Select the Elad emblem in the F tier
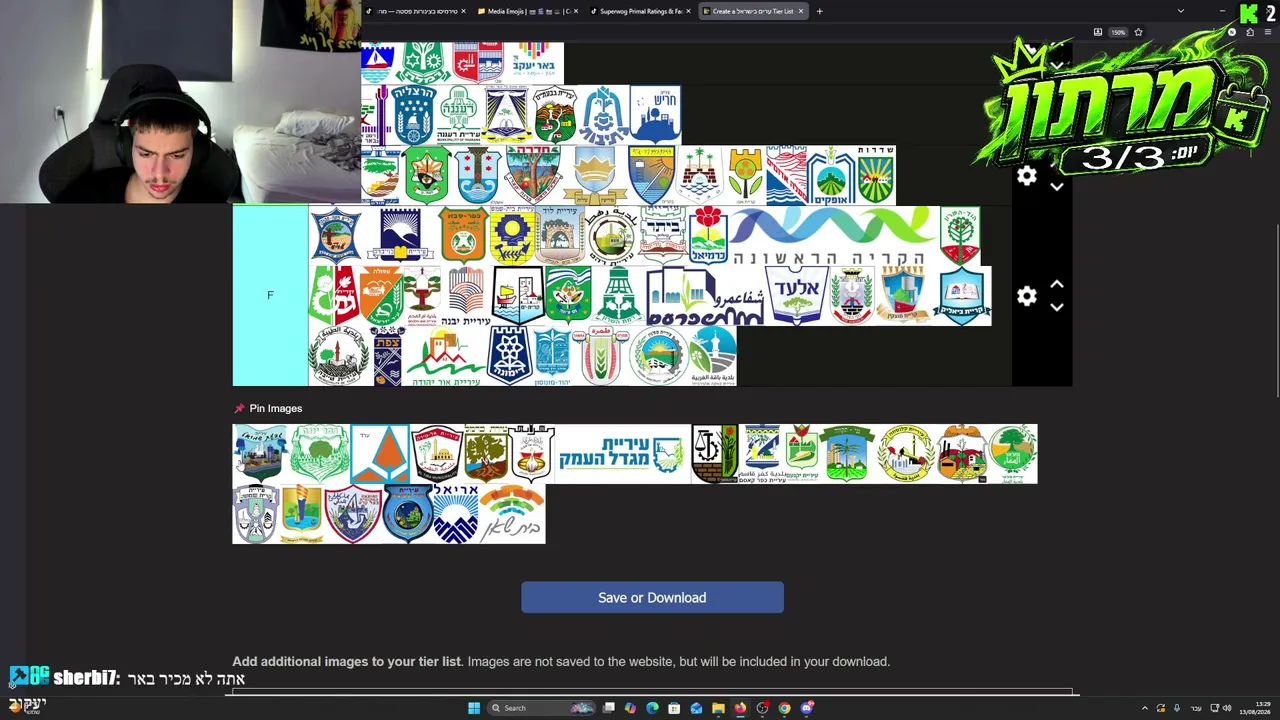Viewport: 1280px width, 720px height. coord(797,296)
